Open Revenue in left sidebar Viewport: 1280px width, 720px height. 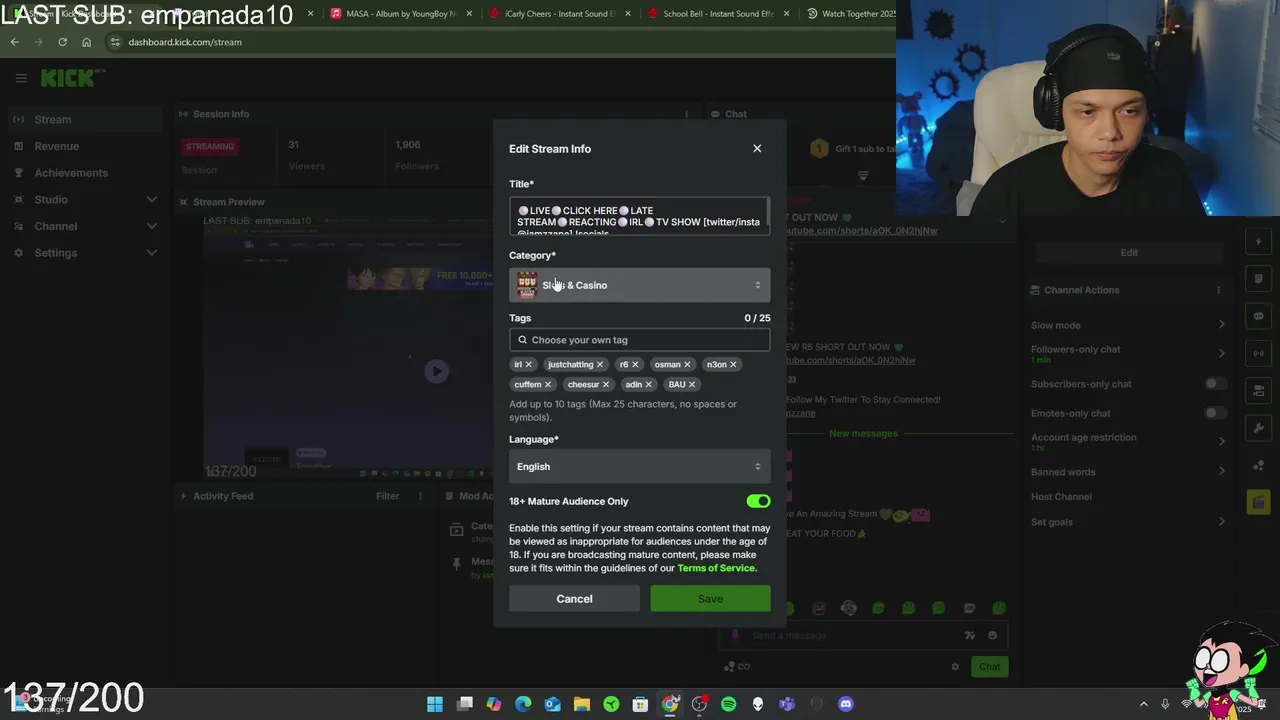[84, 146]
